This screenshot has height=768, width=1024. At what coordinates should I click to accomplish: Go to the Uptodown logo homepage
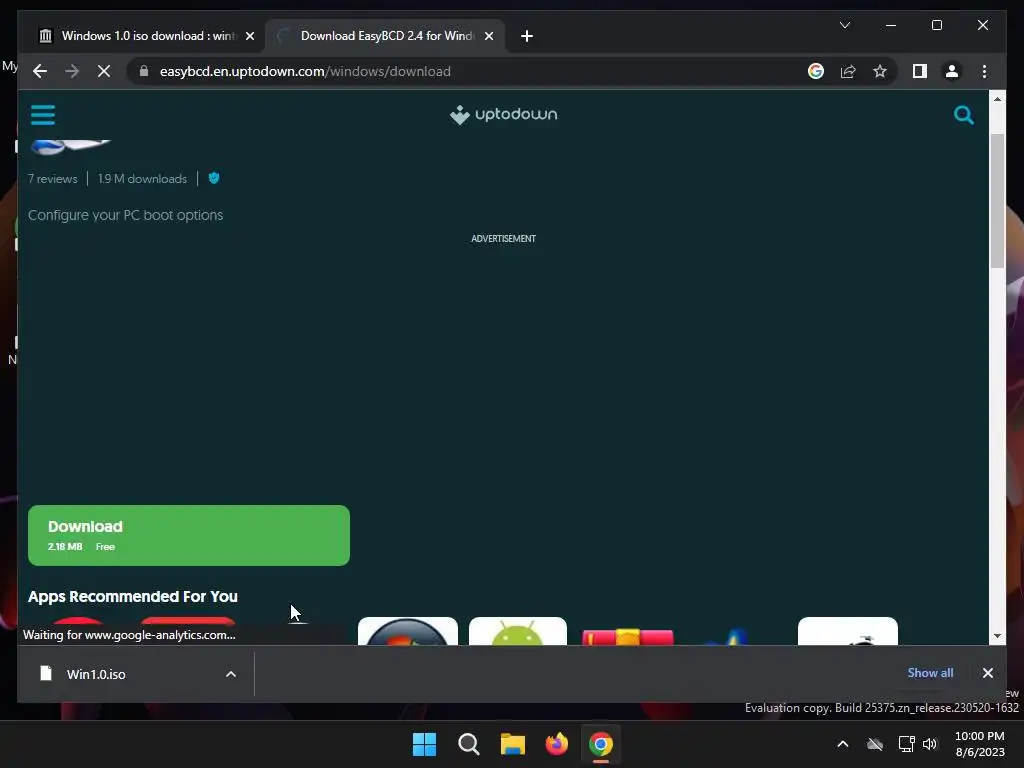point(504,114)
